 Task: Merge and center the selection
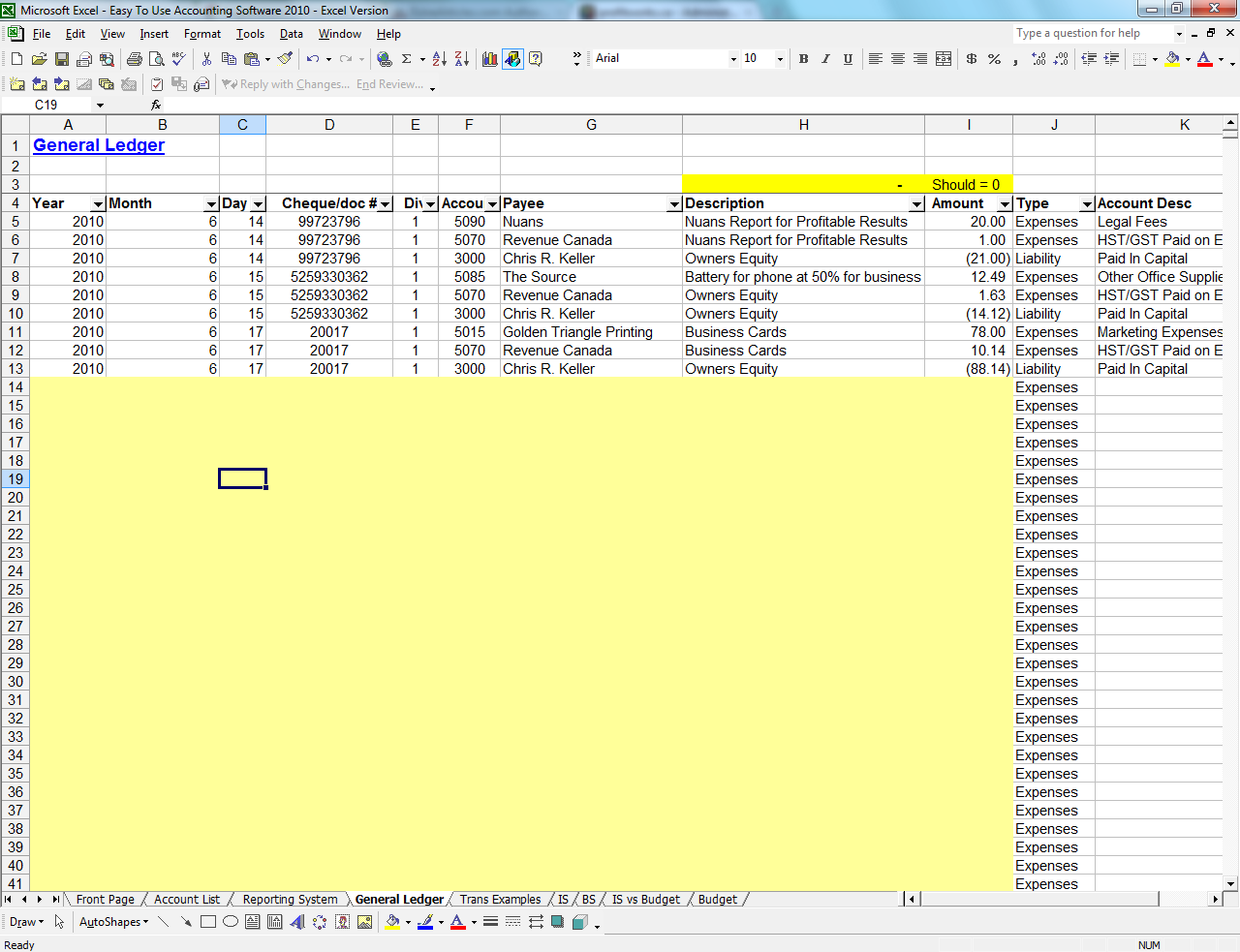944,58
